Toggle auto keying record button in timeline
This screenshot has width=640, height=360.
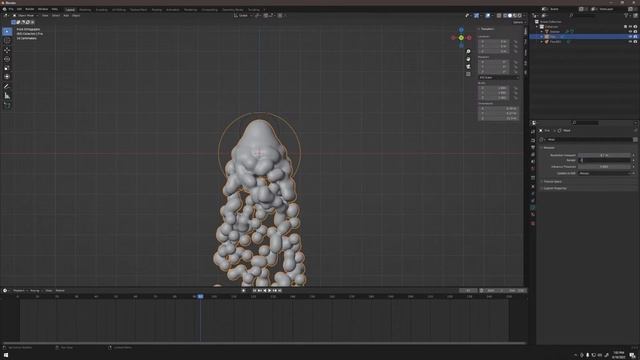tap(244, 291)
